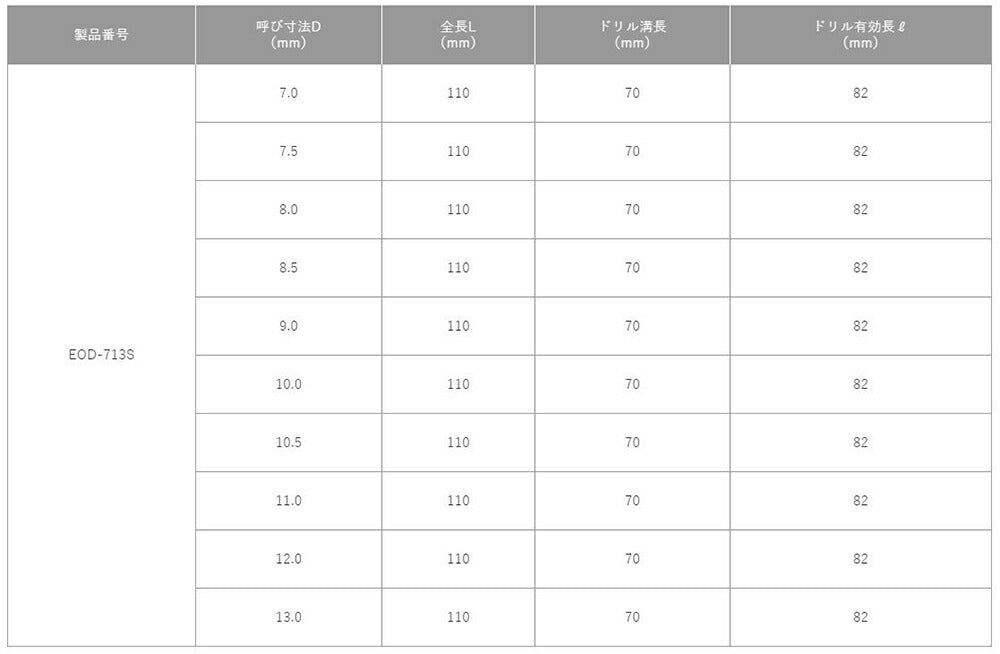This screenshot has height=654, width=1000.
Task: Click the 10.0 diameter cell
Action: pyautogui.click(x=288, y=383)
